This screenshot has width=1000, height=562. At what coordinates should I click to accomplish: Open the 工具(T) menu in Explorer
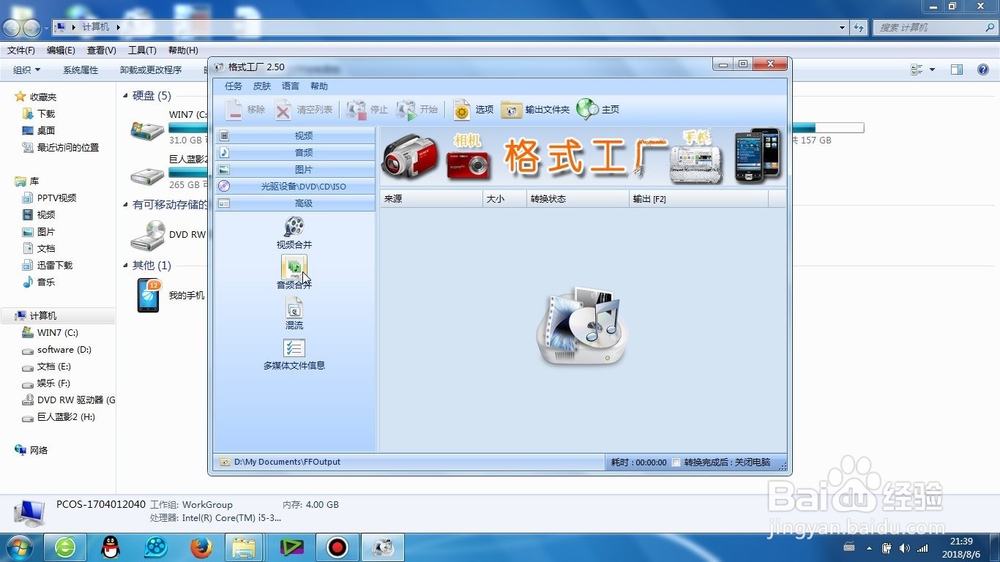click(142, 50)
